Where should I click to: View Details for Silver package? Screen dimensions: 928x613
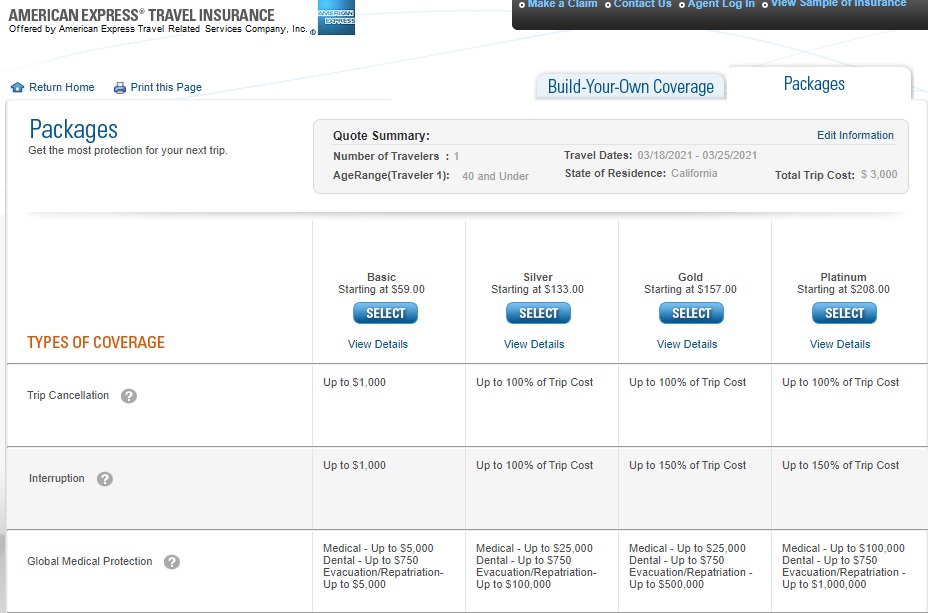click(534, 344)
